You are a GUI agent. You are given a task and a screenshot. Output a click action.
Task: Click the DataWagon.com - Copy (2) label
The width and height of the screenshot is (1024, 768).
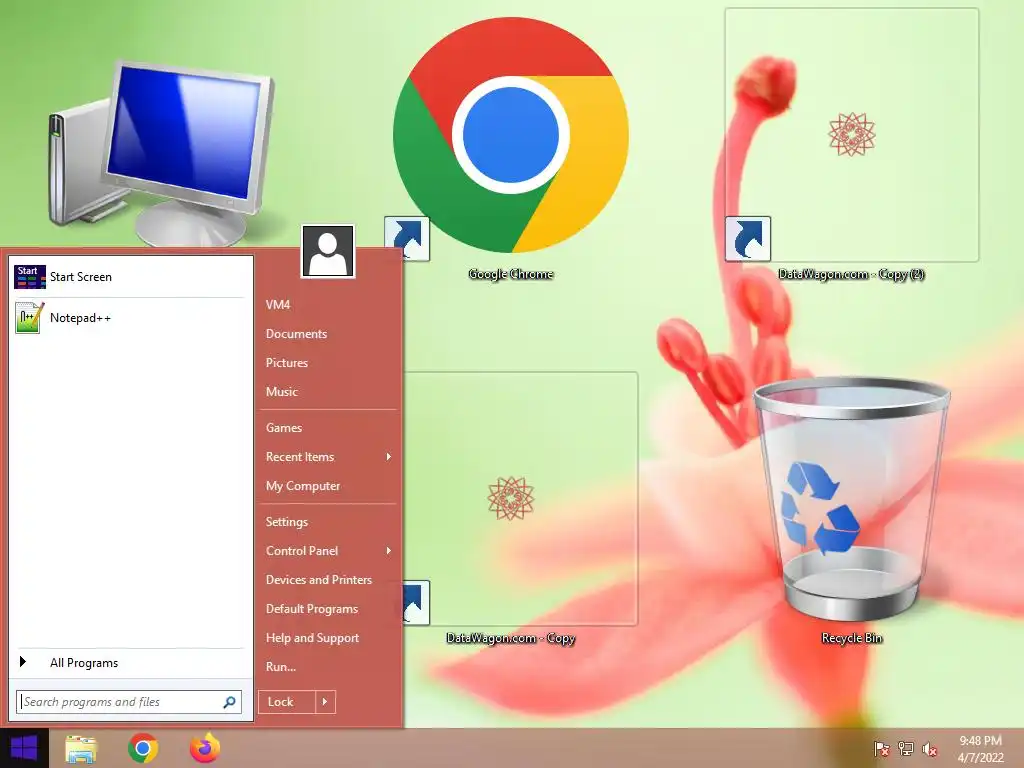[852, 274]
